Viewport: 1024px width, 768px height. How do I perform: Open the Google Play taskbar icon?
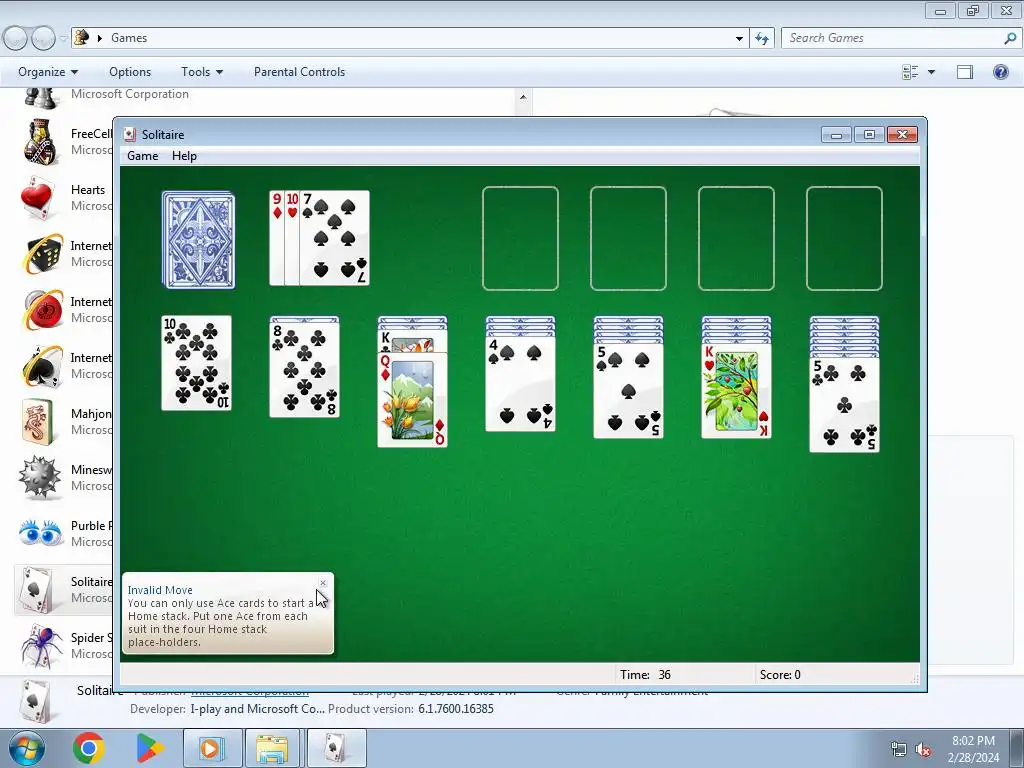click(150, 748)
